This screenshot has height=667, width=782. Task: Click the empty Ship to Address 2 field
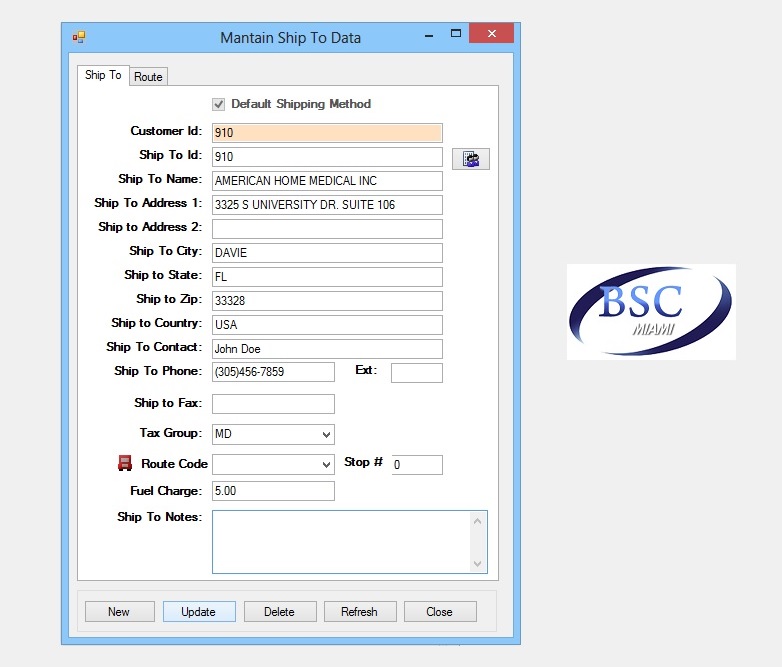click(x=327, y=228)
